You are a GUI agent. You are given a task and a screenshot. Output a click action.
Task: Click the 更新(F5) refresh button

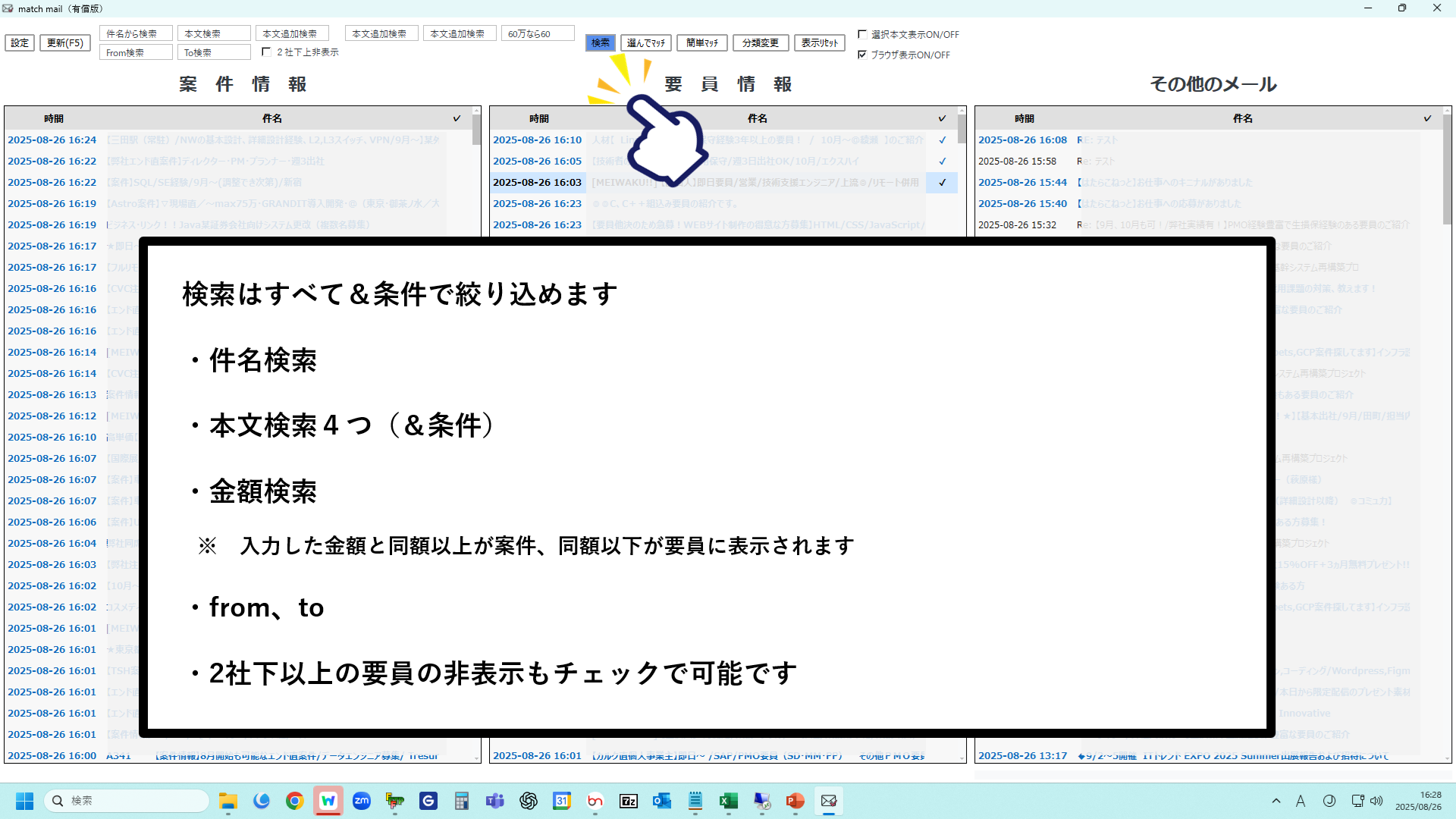tap(65, 43)
